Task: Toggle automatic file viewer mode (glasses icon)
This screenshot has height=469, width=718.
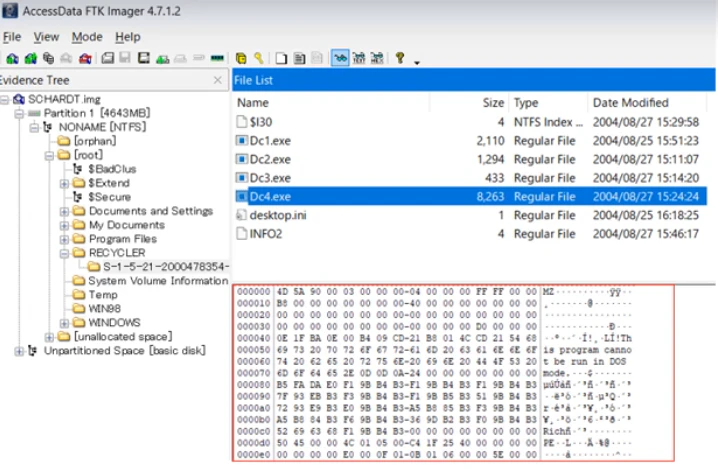Action: pyautogui.click(x=340, y=58)
